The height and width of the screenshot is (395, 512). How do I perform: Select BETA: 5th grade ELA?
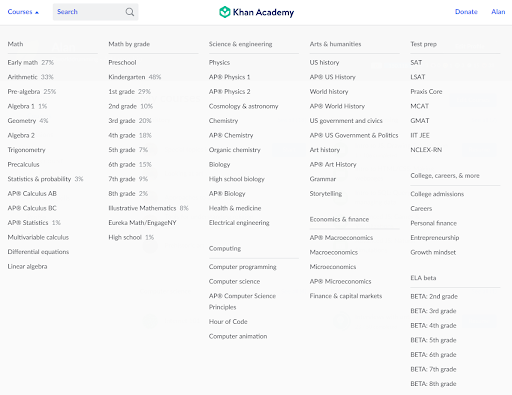433,340
